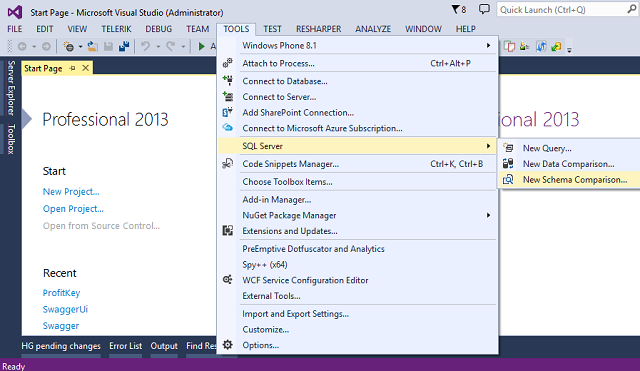Click the blue sync arrows toolbar icon
The height and width of the screenshot is (371, 640).
tap(541, 47)
